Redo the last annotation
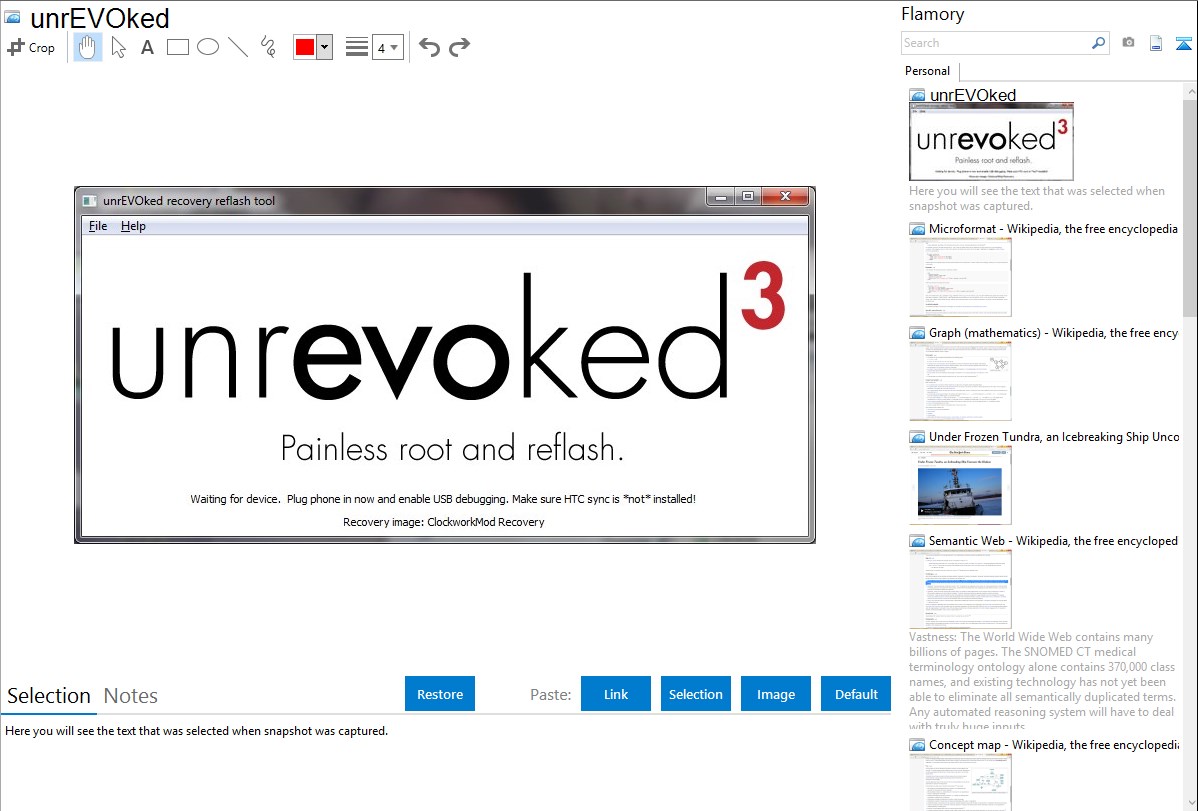The width and height of the screenshot is (1198, 811). coord(459,47)
